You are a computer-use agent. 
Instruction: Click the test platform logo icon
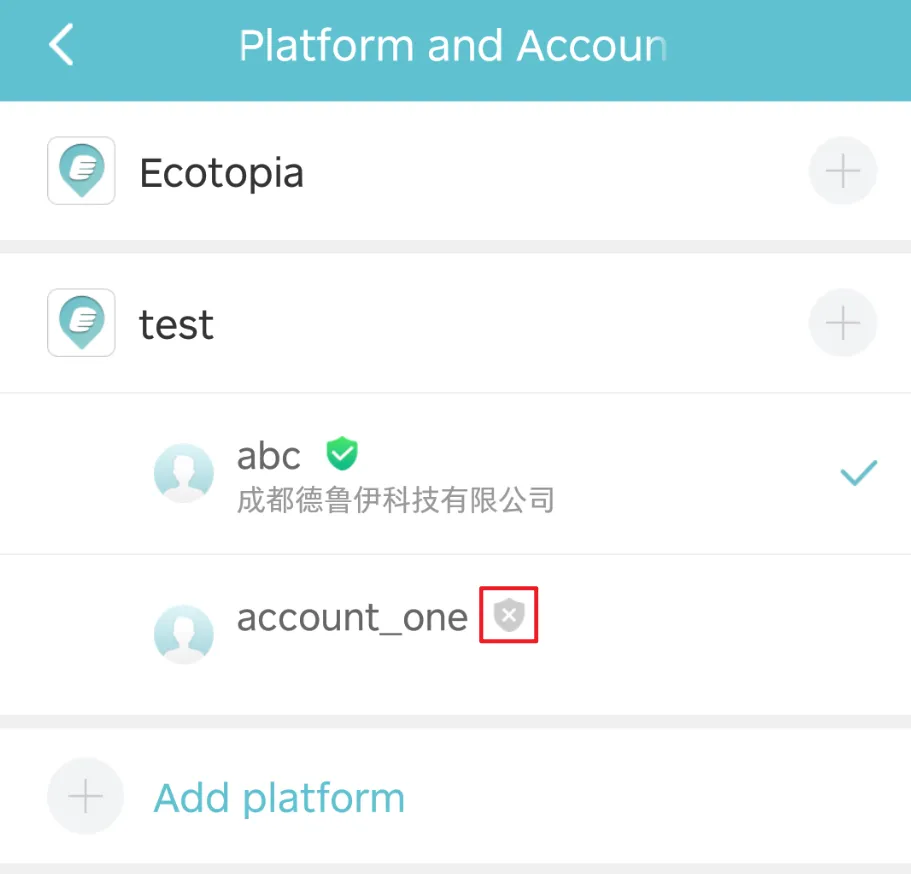click(x=81, y=323)
